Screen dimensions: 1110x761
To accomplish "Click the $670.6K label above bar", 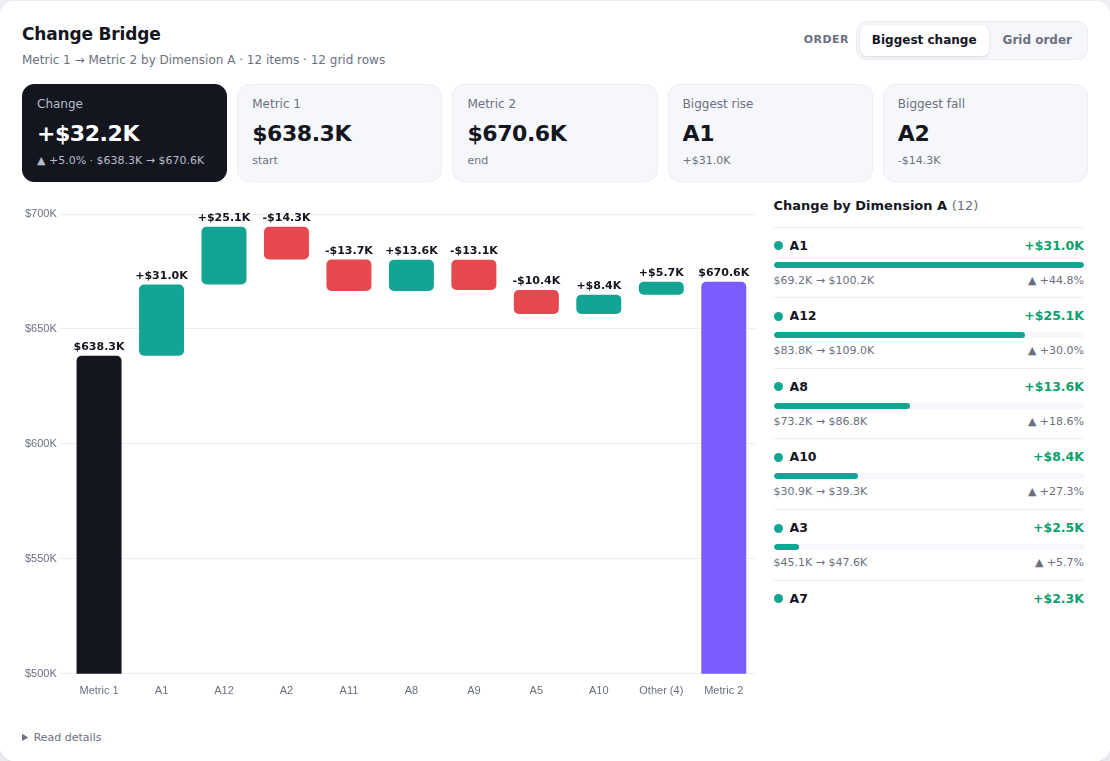I will (723, 273).
